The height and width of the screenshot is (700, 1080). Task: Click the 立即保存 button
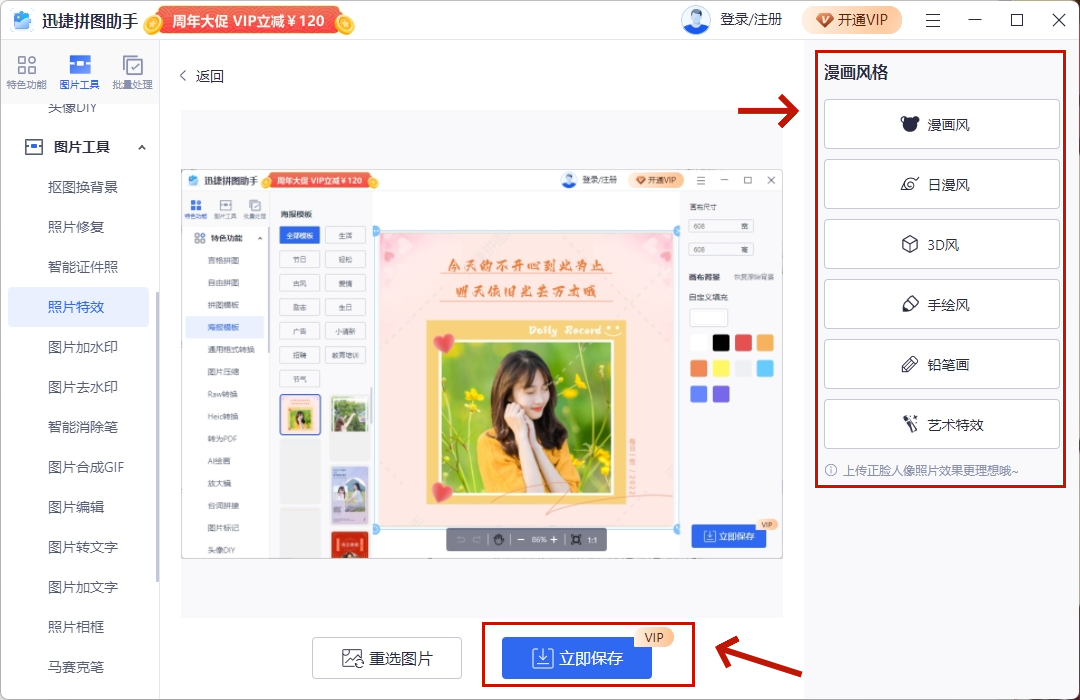pyautogui.click(x=577, y=658)
